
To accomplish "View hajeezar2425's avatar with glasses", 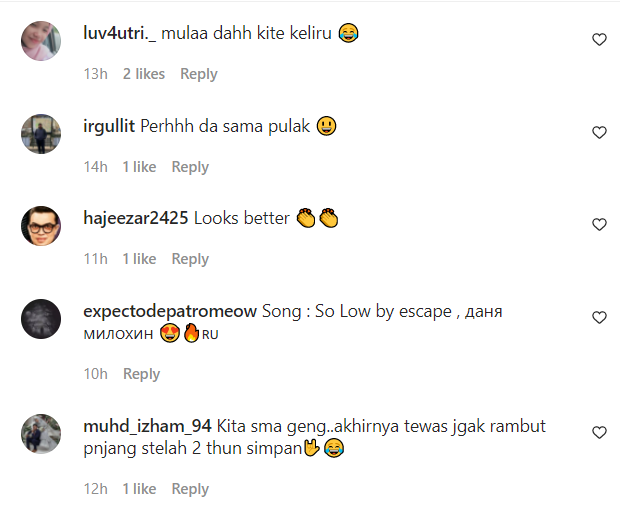I will [41, 226].
